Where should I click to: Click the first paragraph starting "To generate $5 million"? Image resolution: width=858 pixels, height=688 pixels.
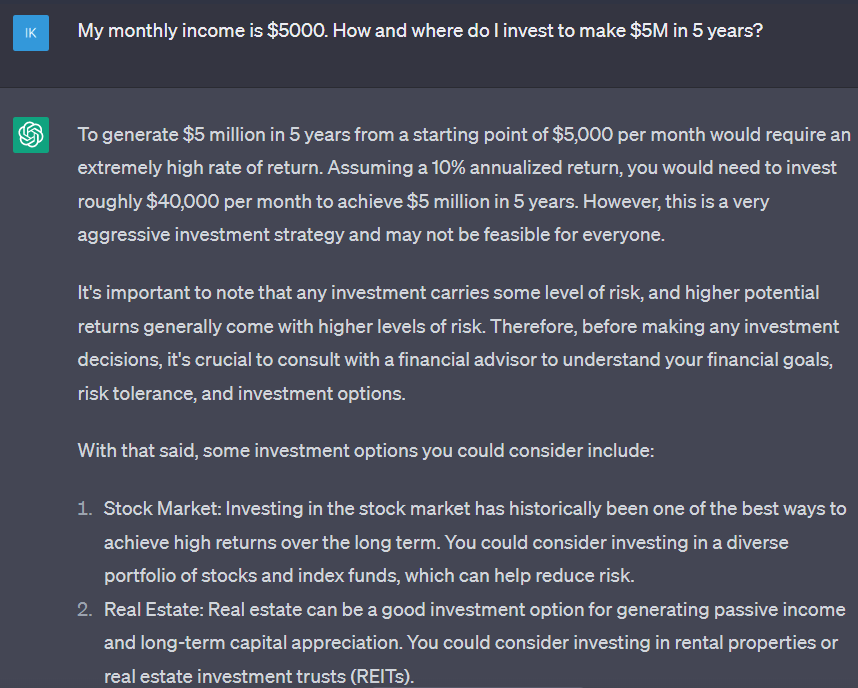click(x=464, y=184)
